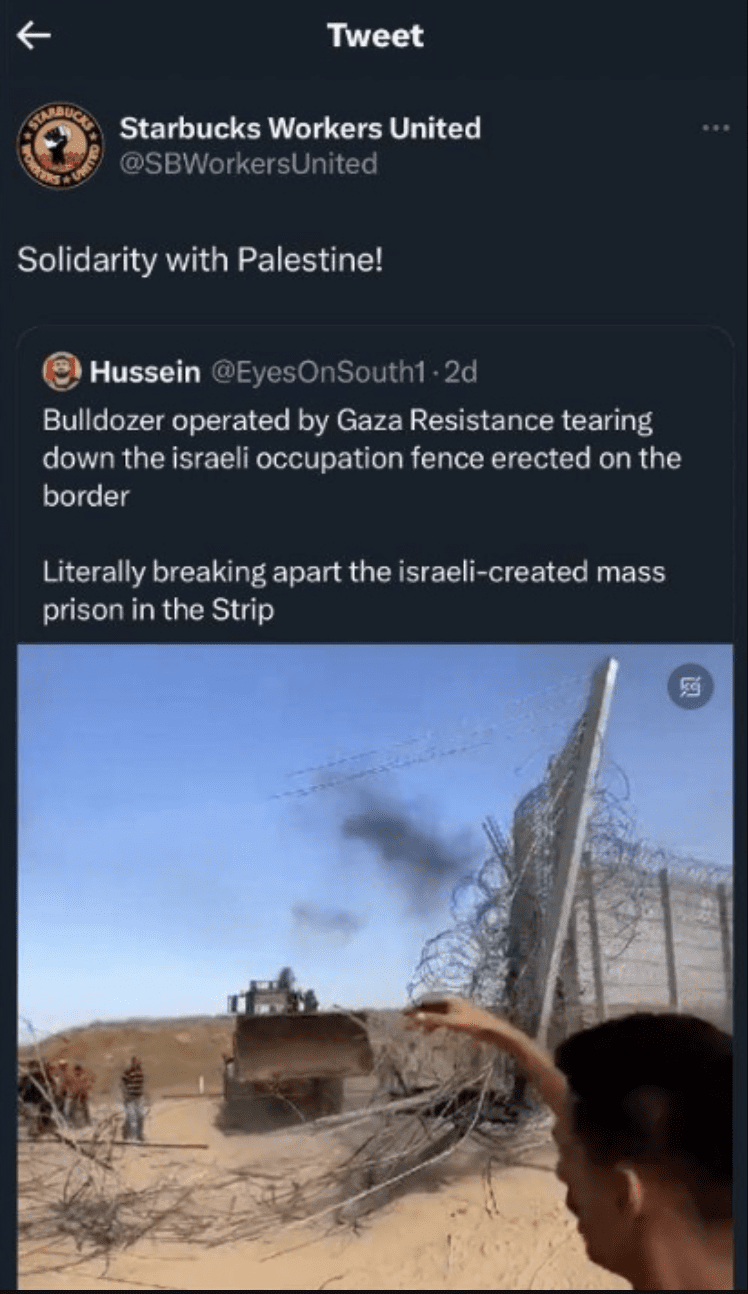Tap the 'Tweet' header title

click(375, 36)
